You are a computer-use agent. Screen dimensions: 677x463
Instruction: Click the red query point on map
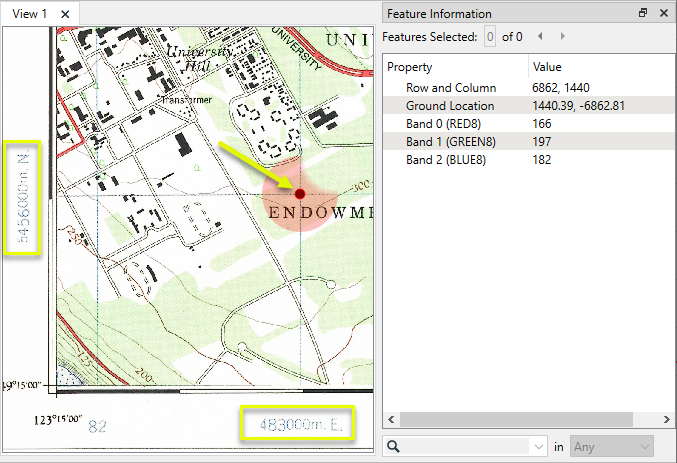click(299, 192)
